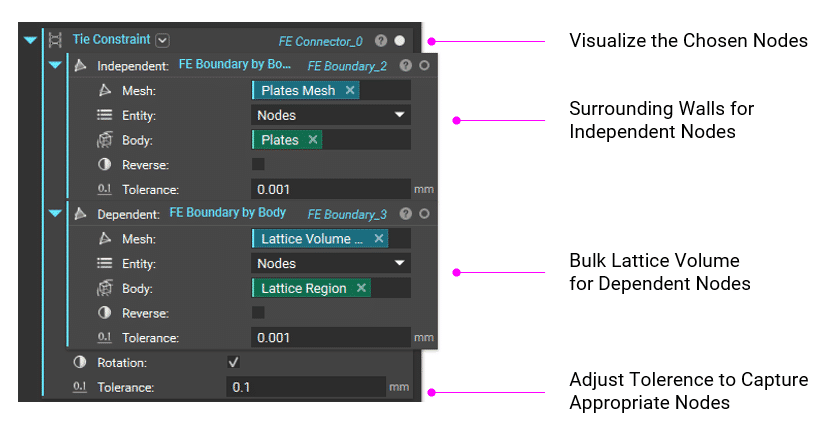Remove the Lattice Region body chip
This screenshot has height=431, width=831.
[x=361, y=288]
